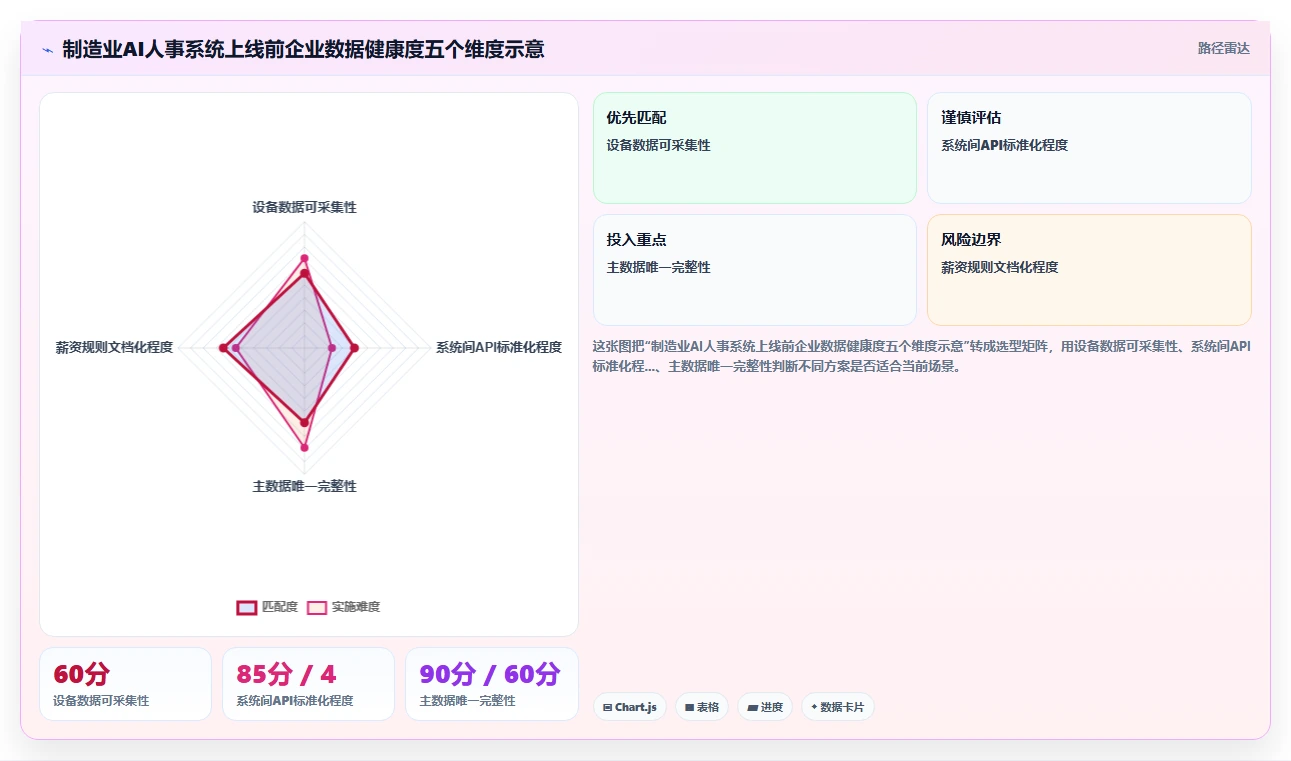Image resolution: width=1291 pixels, height=761 pixels.
Task: Click the dark red 匹配度 point on the bottom axis
Action: [x=305, y=421]
